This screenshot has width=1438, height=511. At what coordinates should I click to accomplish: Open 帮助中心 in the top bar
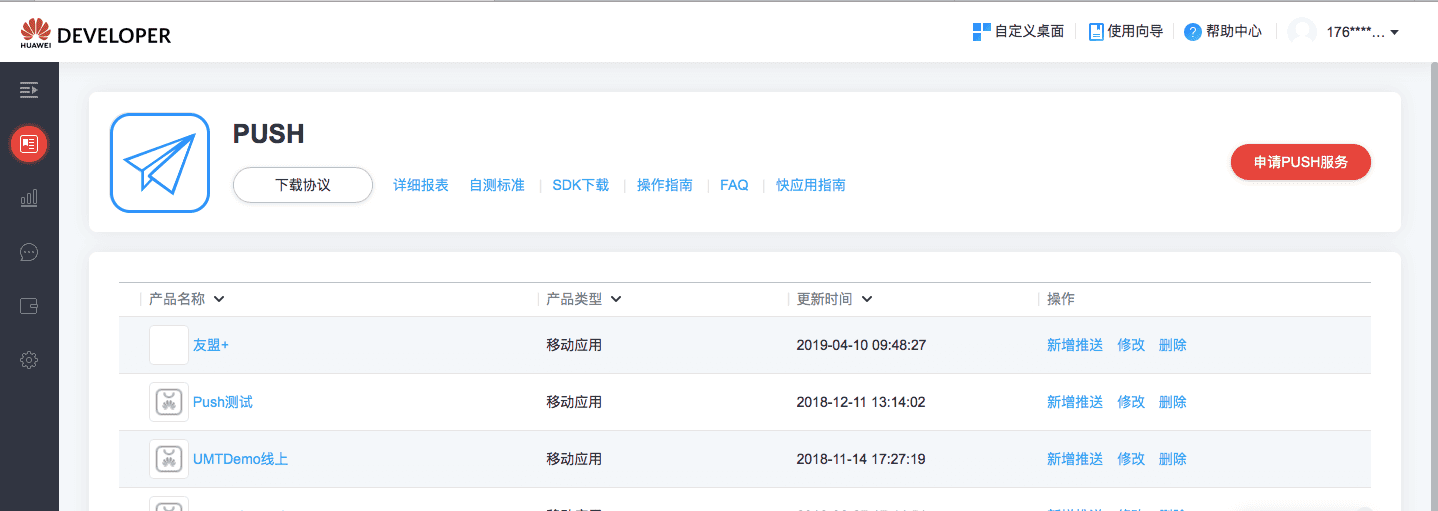coord(1234,32)
